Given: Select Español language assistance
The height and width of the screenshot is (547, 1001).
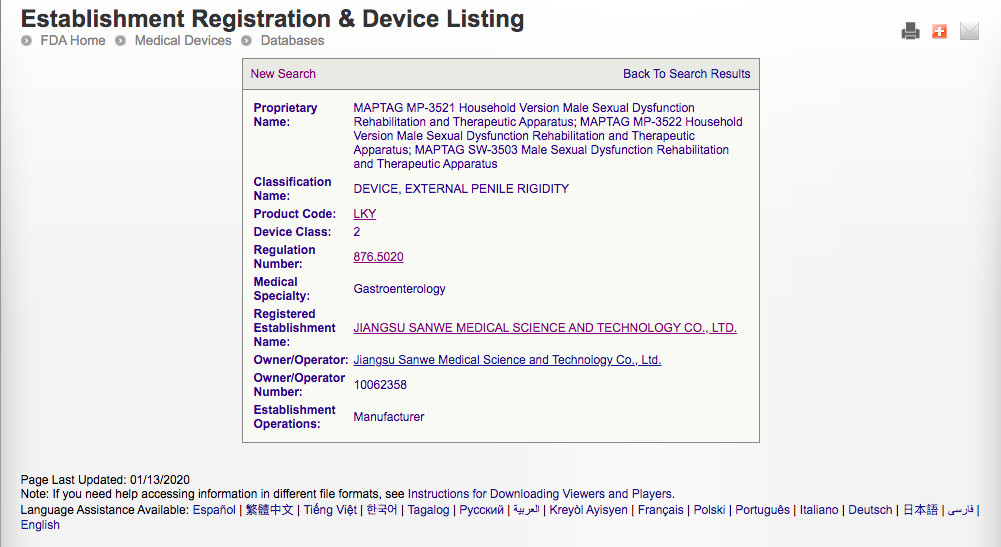Looking at the screenshot, I should coord(214,510).
